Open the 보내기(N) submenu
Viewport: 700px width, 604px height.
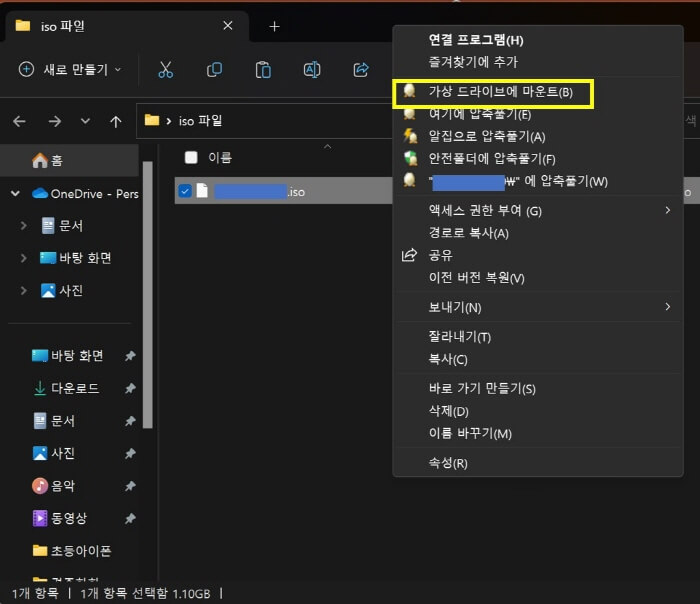pyautogui.click(x=538, y=307)
